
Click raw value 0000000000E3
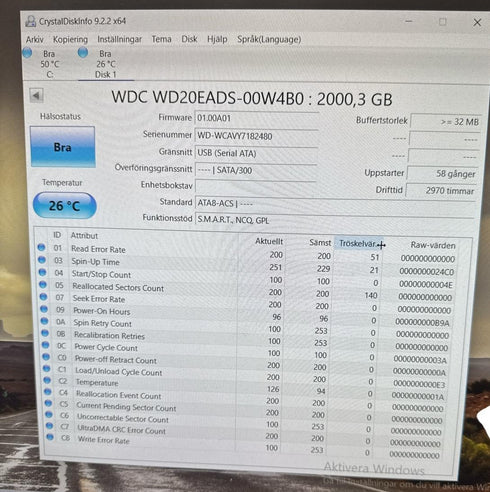[x=419, y=384]
